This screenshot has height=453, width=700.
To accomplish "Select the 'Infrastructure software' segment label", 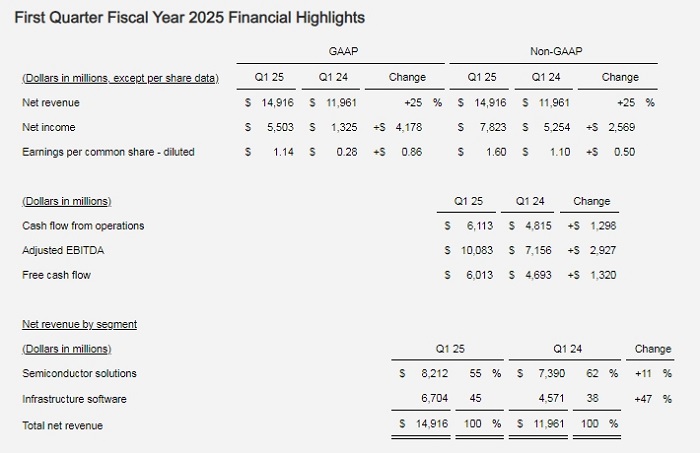I will 75,399.
